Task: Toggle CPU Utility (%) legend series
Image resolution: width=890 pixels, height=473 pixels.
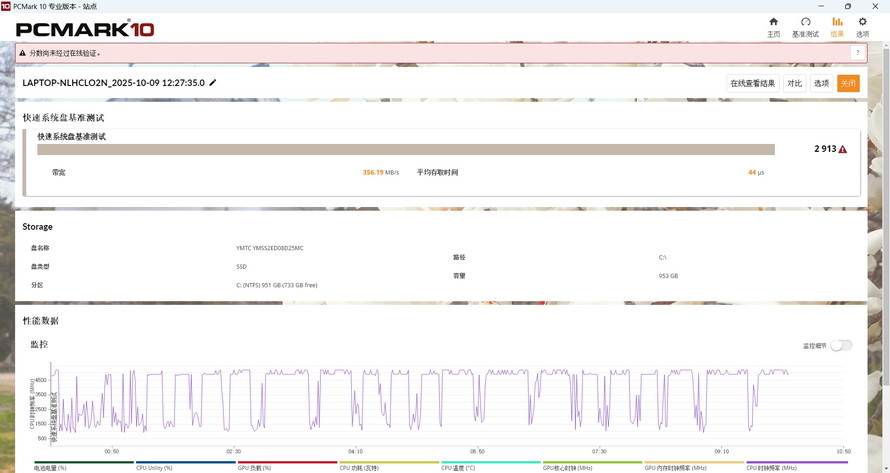Action: click(154, 467)
